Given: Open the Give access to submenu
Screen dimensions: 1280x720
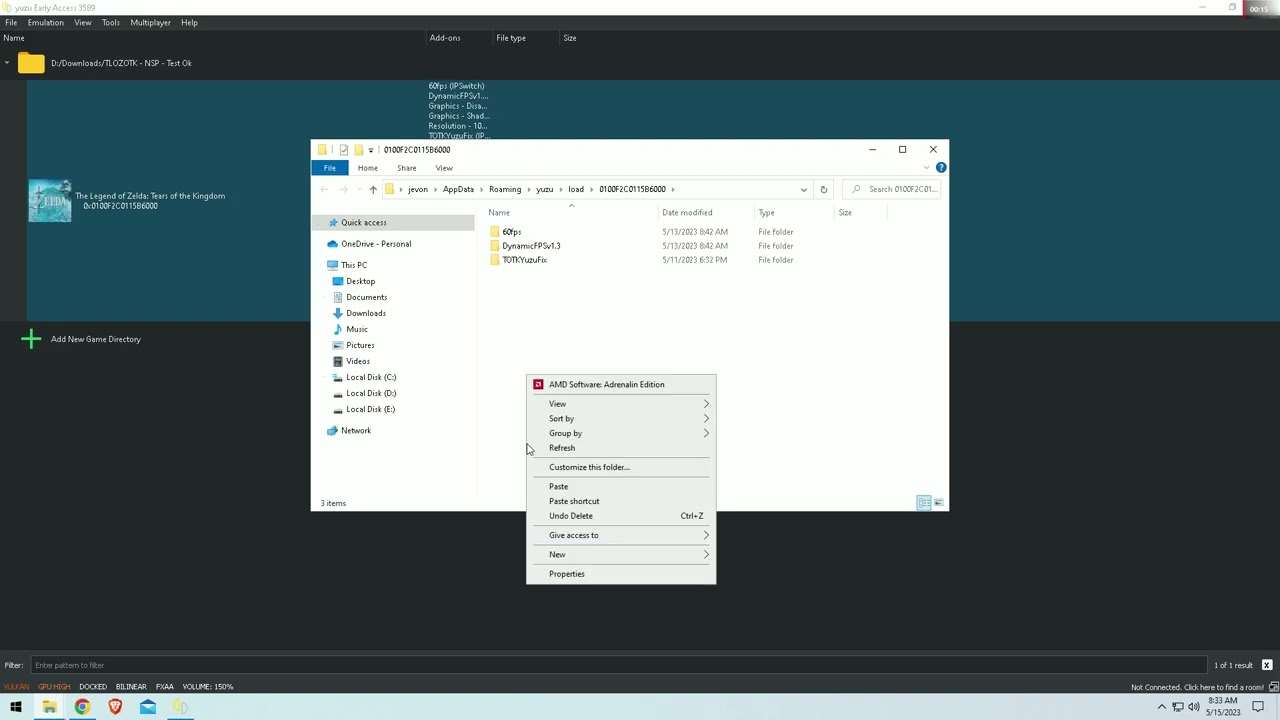Looking at the screenshot, I should (621, 535).
